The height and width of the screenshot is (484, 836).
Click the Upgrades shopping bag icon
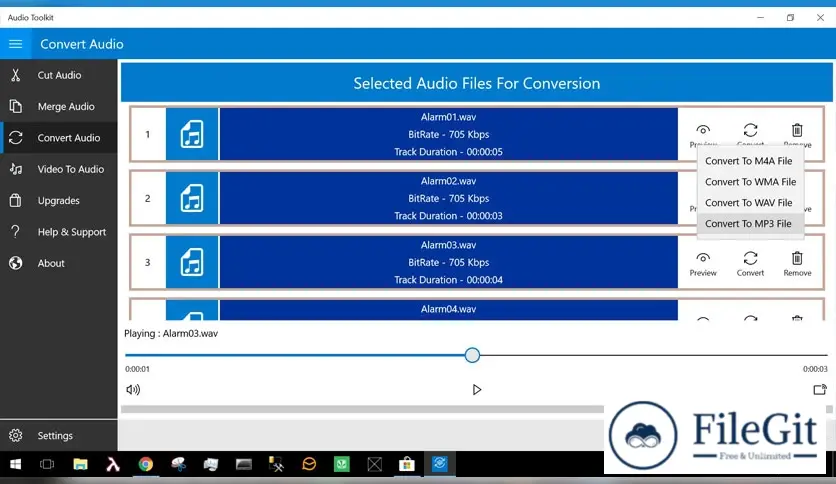(15, 200)
